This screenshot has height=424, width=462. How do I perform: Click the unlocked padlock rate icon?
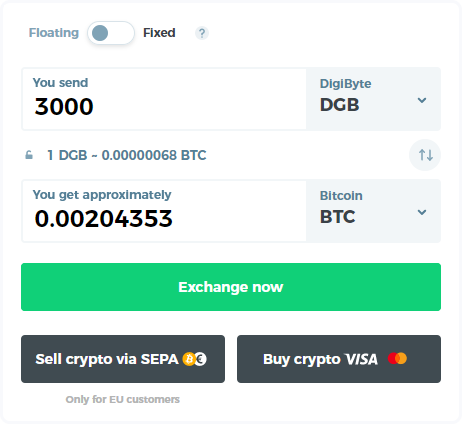[29, 155]
